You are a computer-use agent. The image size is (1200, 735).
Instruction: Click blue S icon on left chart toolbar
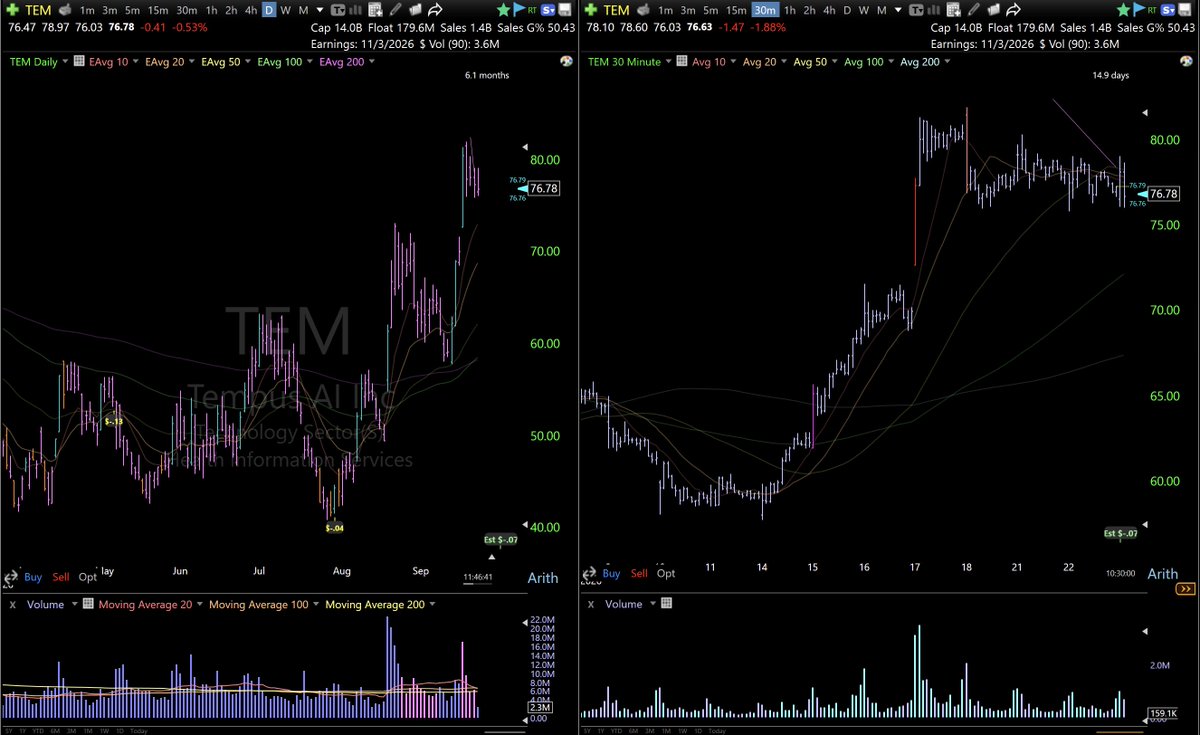coord(549,10)
